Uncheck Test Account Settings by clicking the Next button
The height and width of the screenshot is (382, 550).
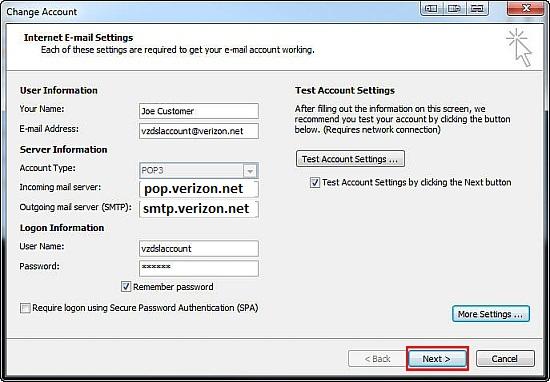click(315, 182)
